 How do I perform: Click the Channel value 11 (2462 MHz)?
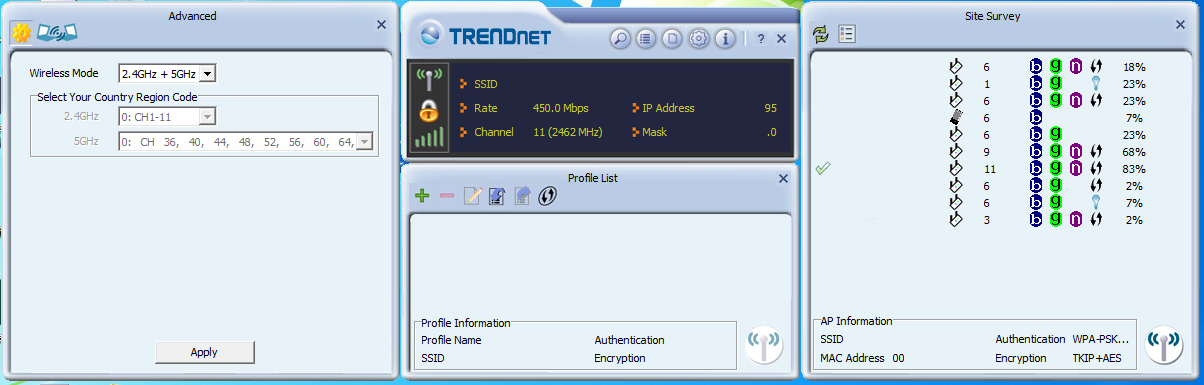click(x=567, y=132)
